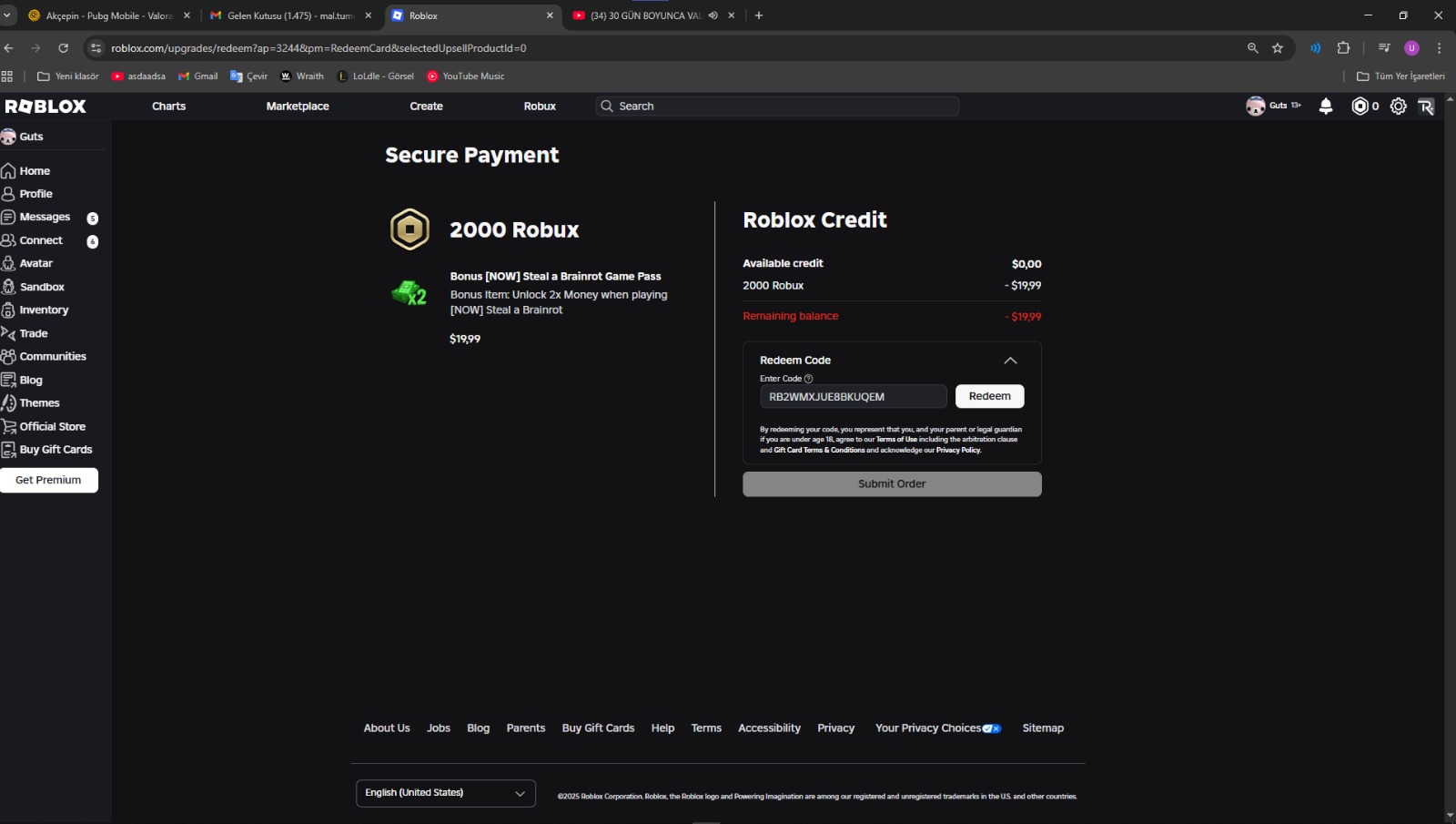This screenshot has height=824, width=1456.
Task: Open the Tüm Yer İşaretleri bookmarks folder
Action: pos(1400,76)
